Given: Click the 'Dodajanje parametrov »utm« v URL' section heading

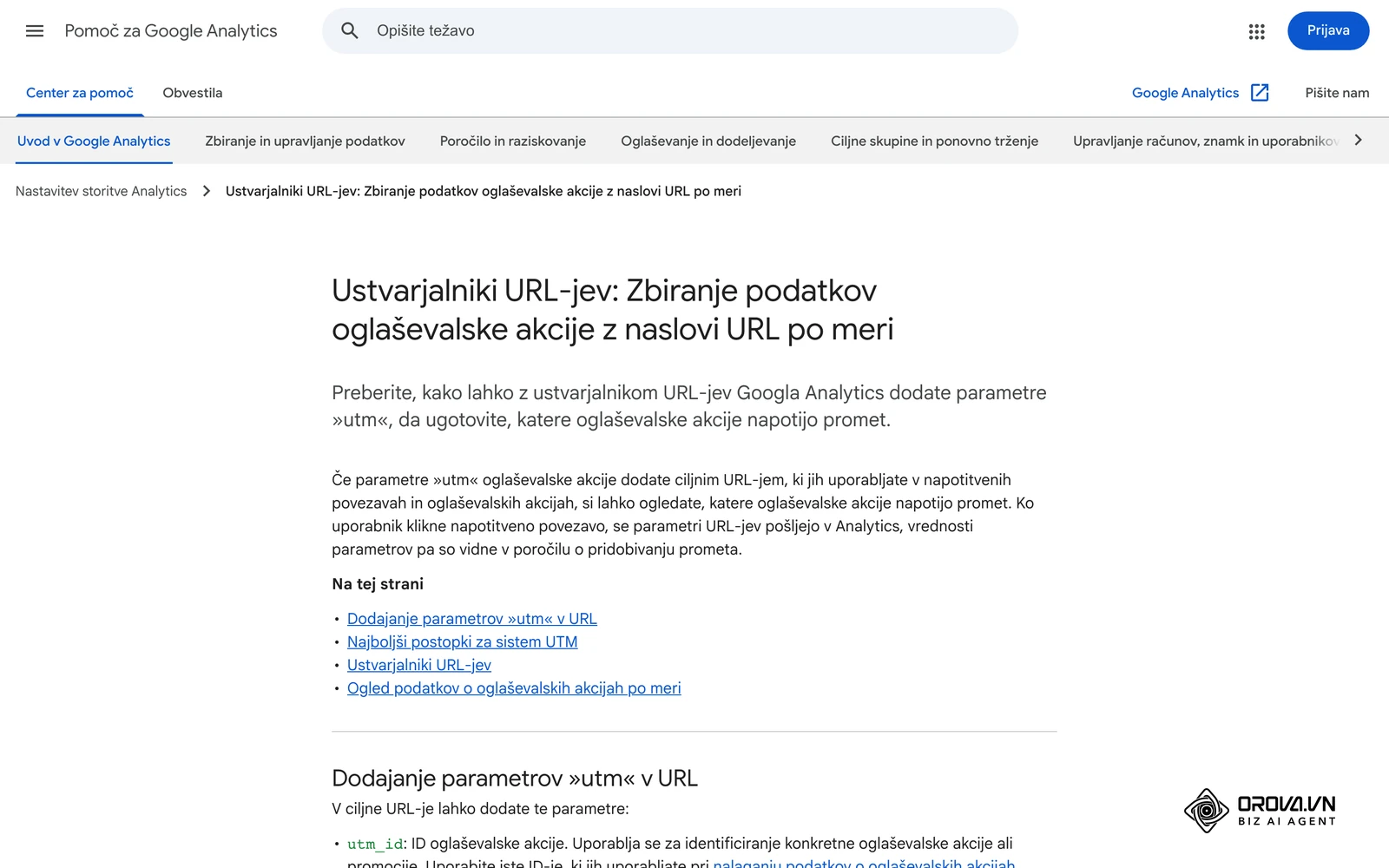Looking at the screenshot, I should (x=515, y=779).
